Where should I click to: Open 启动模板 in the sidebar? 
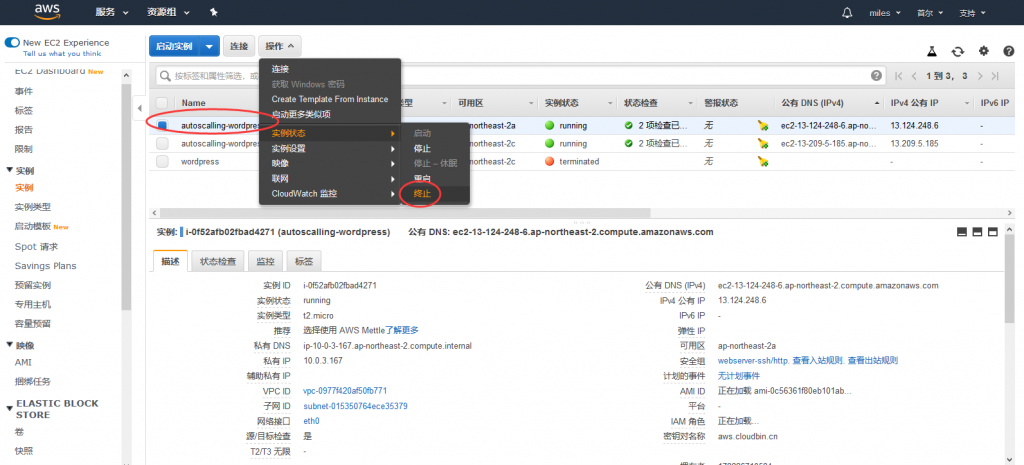tap(33, 227)
